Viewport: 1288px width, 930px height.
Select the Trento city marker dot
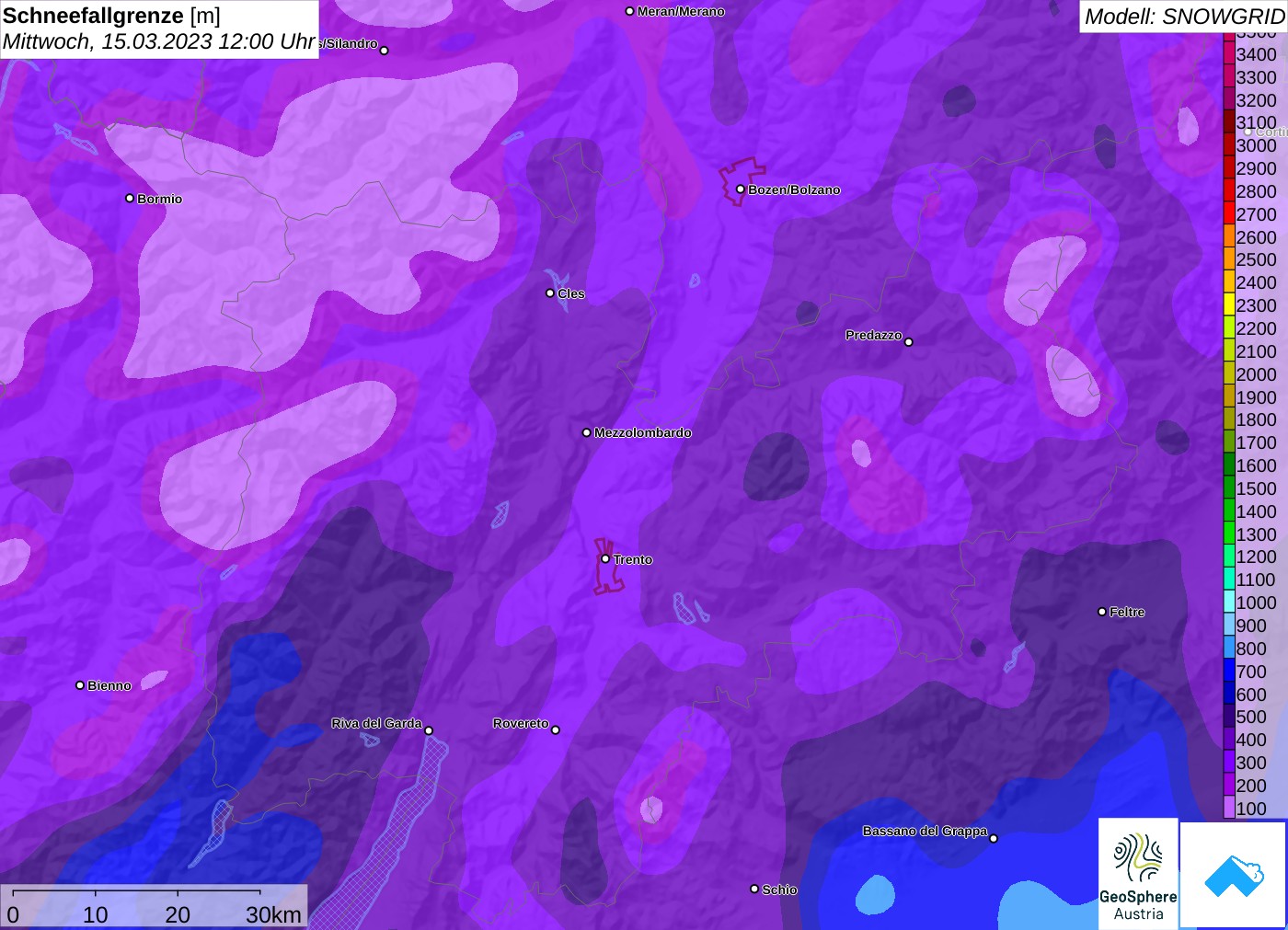click(605, 559)
